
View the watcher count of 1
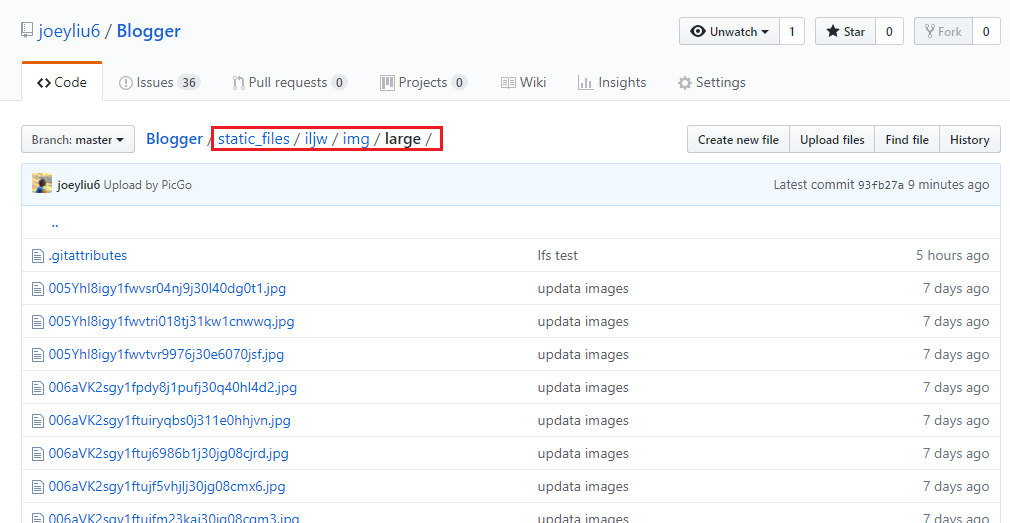[x=792, y=32]
